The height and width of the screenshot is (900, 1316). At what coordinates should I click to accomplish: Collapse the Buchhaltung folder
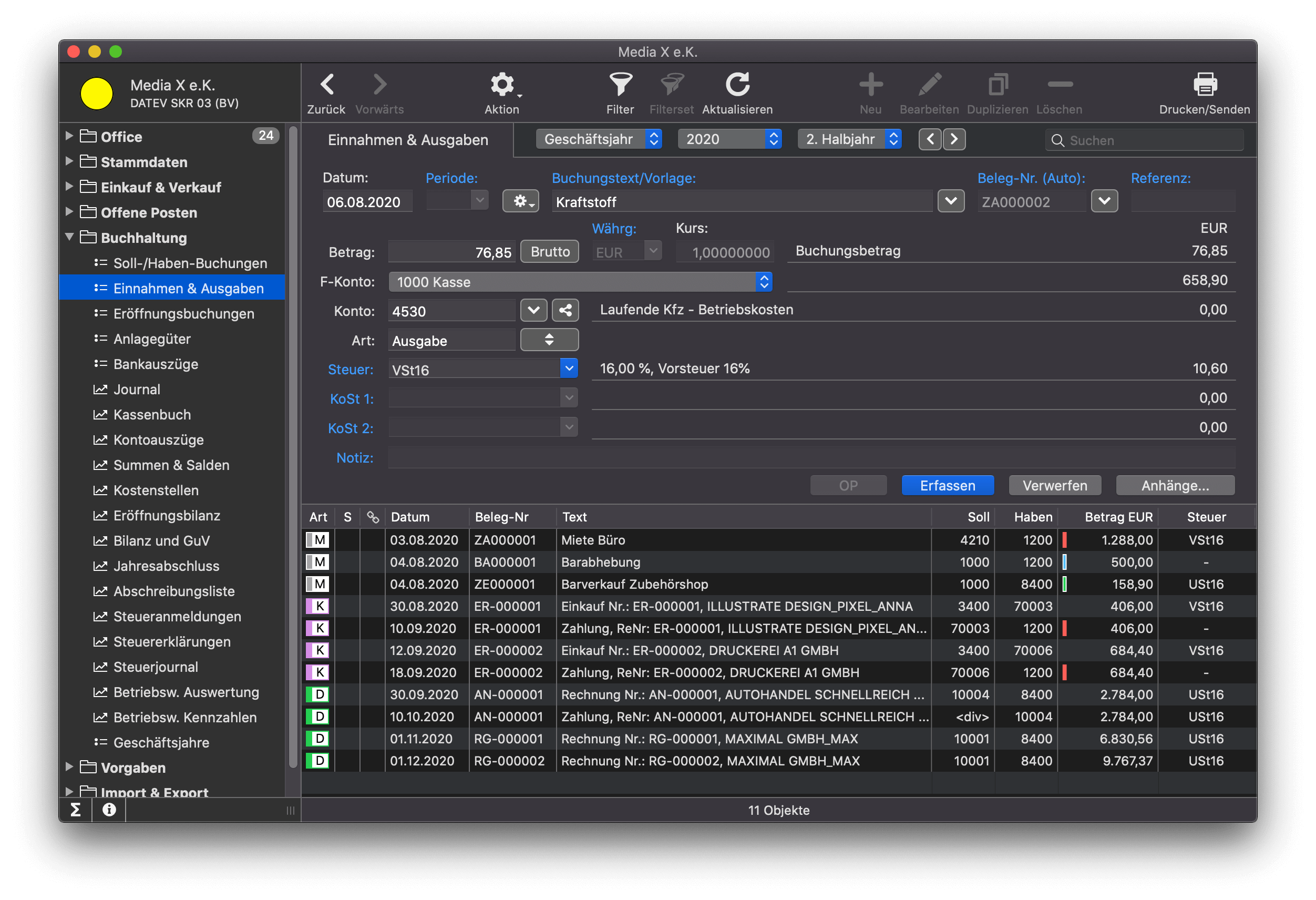[x=69, y=237]
